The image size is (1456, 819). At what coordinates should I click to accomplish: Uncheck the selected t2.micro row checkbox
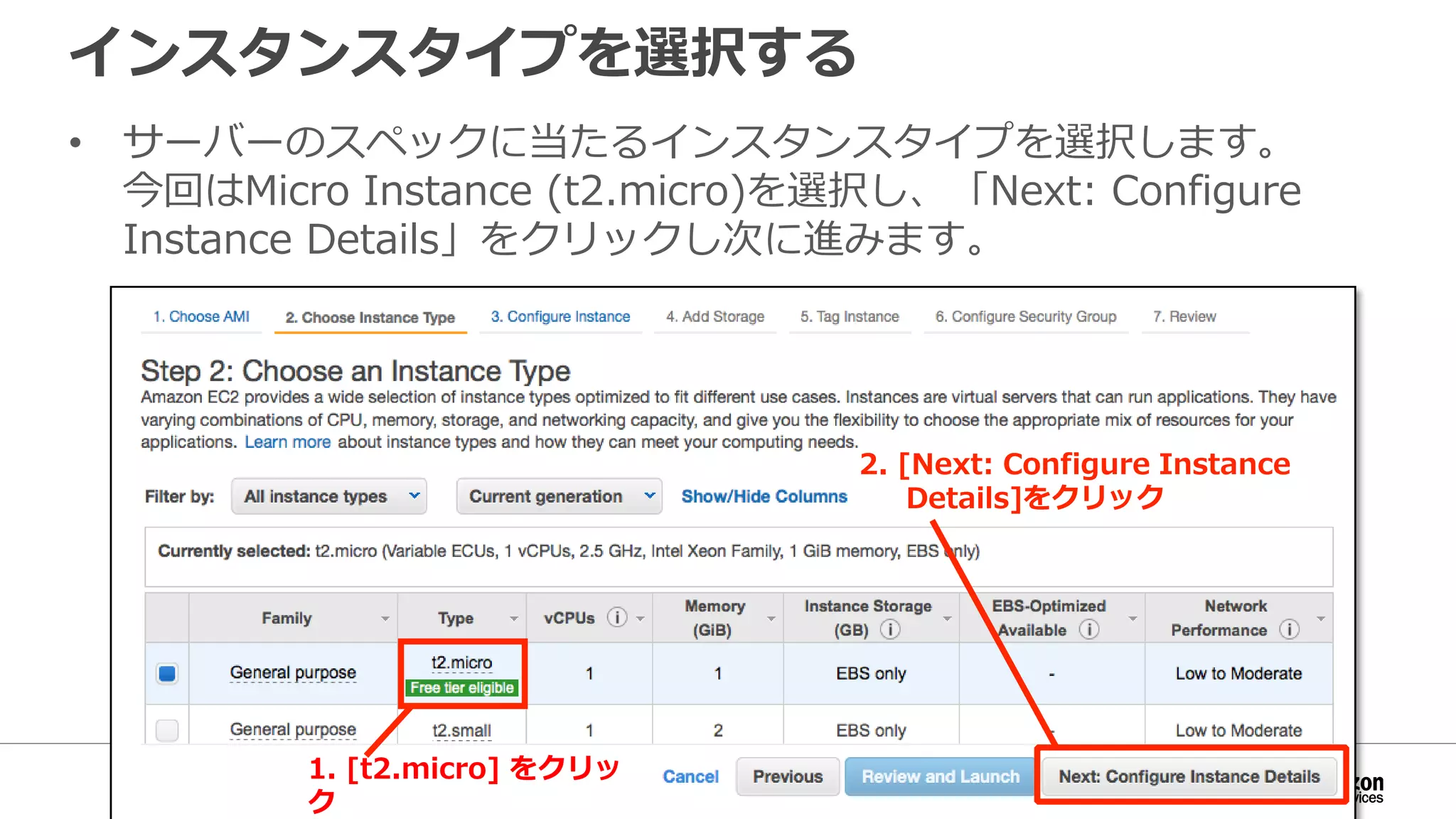pos(167,673)
